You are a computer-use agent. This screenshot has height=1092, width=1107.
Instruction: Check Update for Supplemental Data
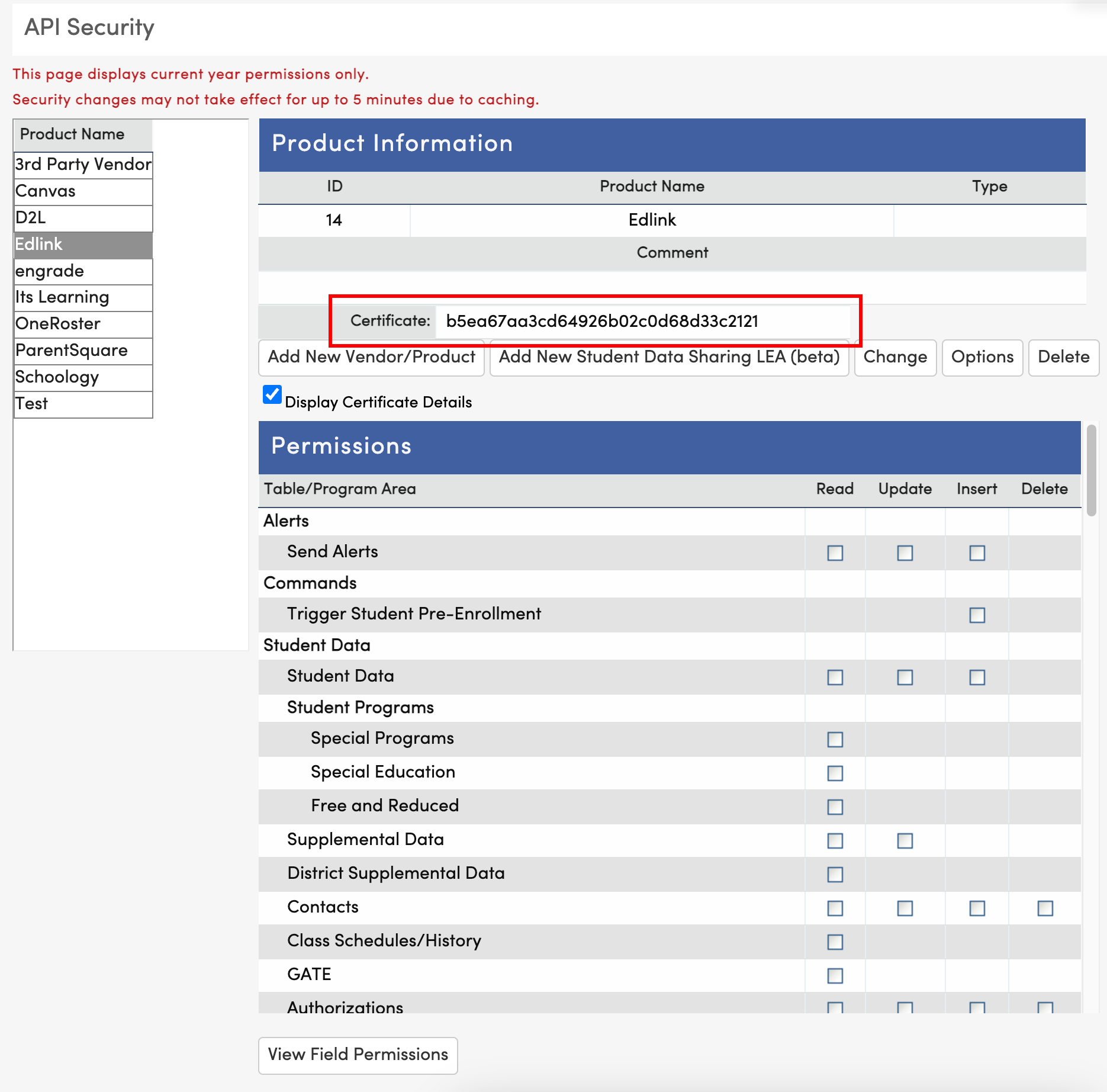(x=905, y=840)
